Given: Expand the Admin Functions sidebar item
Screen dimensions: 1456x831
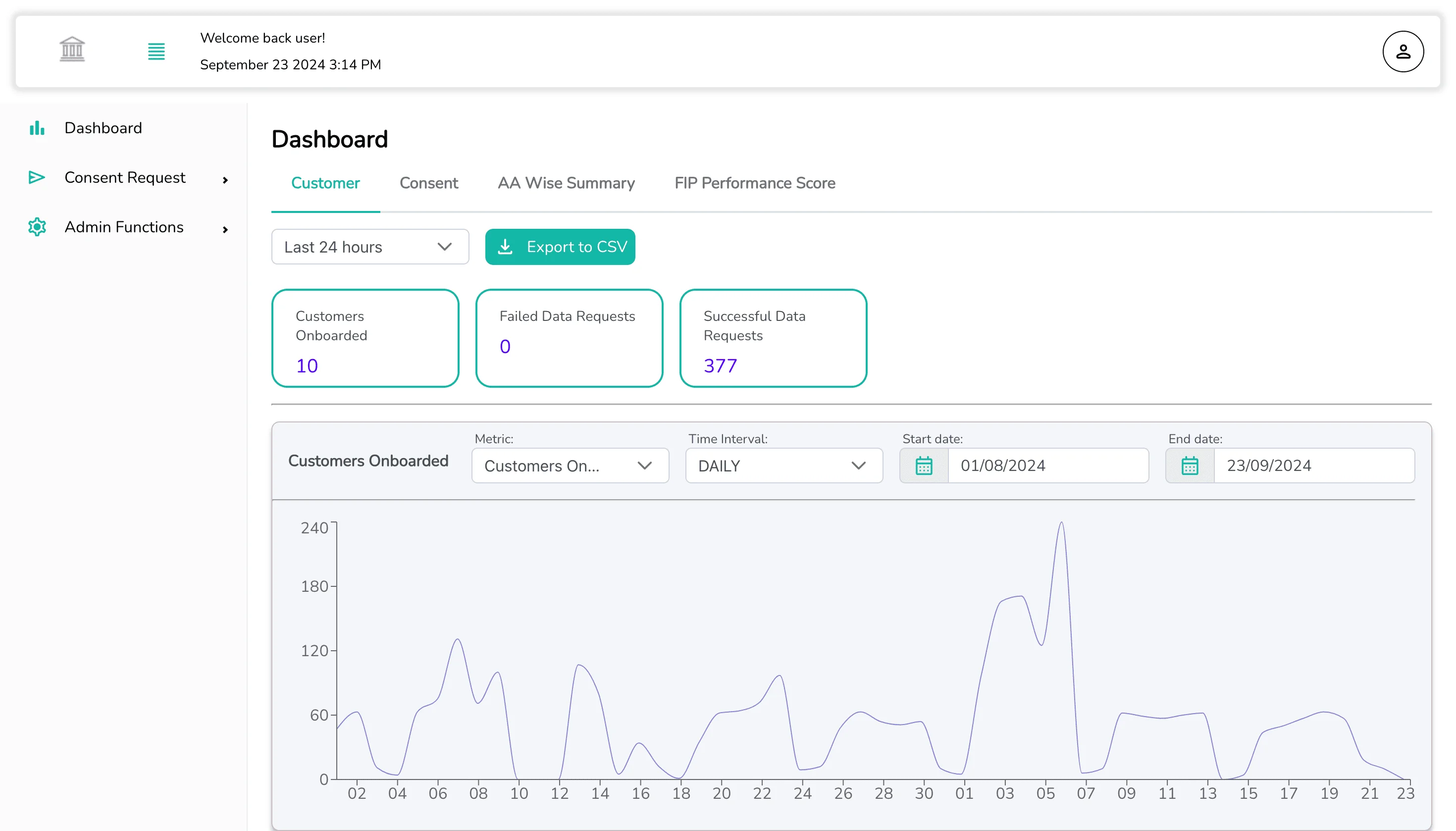Looking at the screenshot, I should [225, 229].
